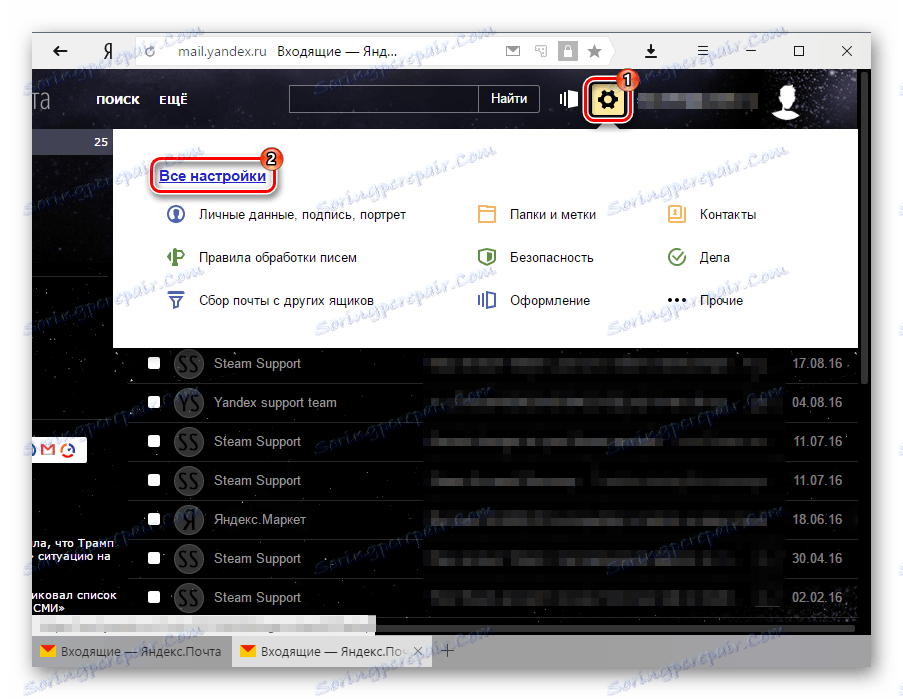Open Личные данные, подпись, портрет
The width and height of the screenshot is (903, 699).
[302, 215]
